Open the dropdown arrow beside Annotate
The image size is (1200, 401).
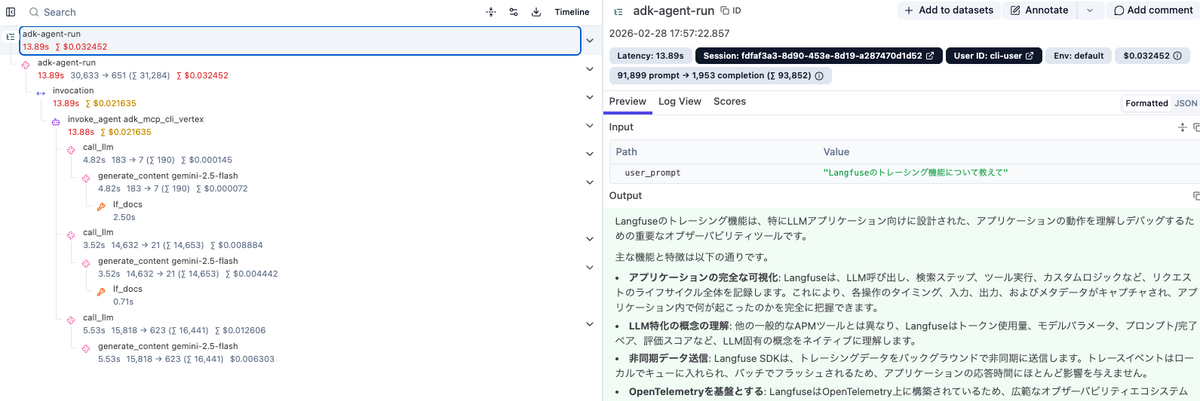[x=1089, y=10]
